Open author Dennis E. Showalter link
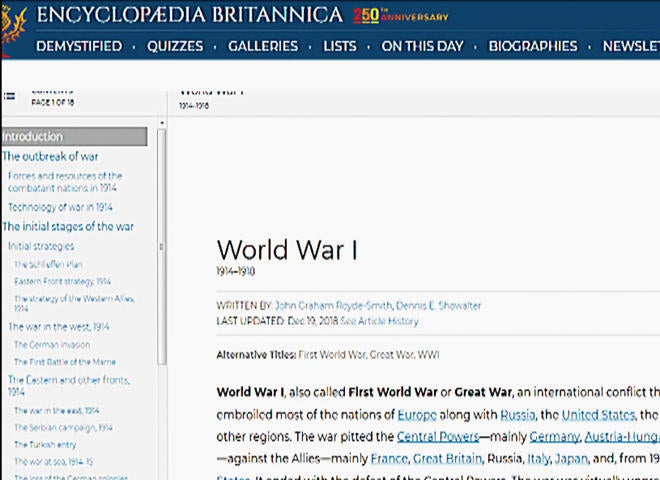Screen dimensions: 660x480 click(439, 306)
